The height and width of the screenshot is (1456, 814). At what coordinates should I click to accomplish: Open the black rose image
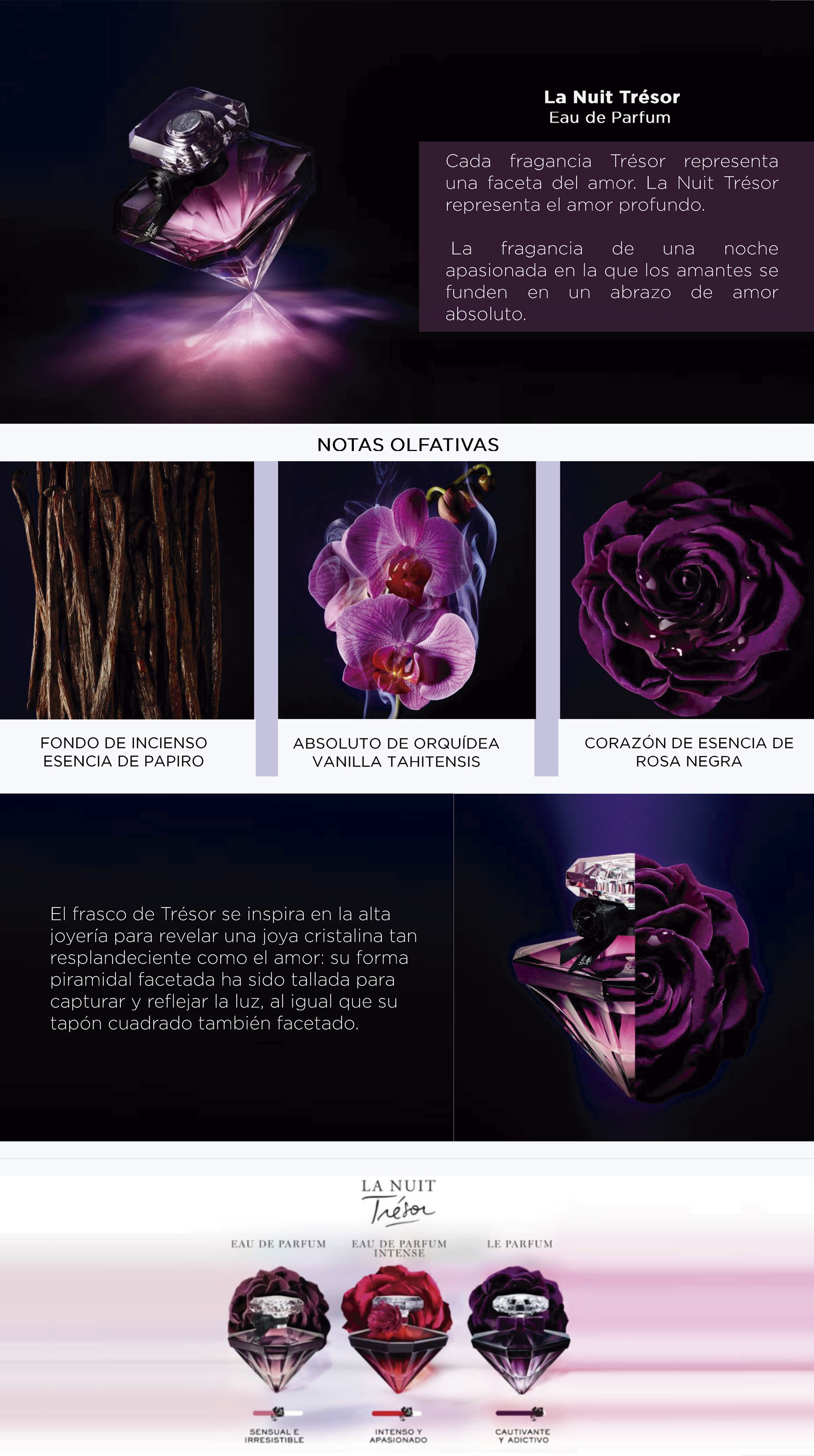click(x=687, y=590)
